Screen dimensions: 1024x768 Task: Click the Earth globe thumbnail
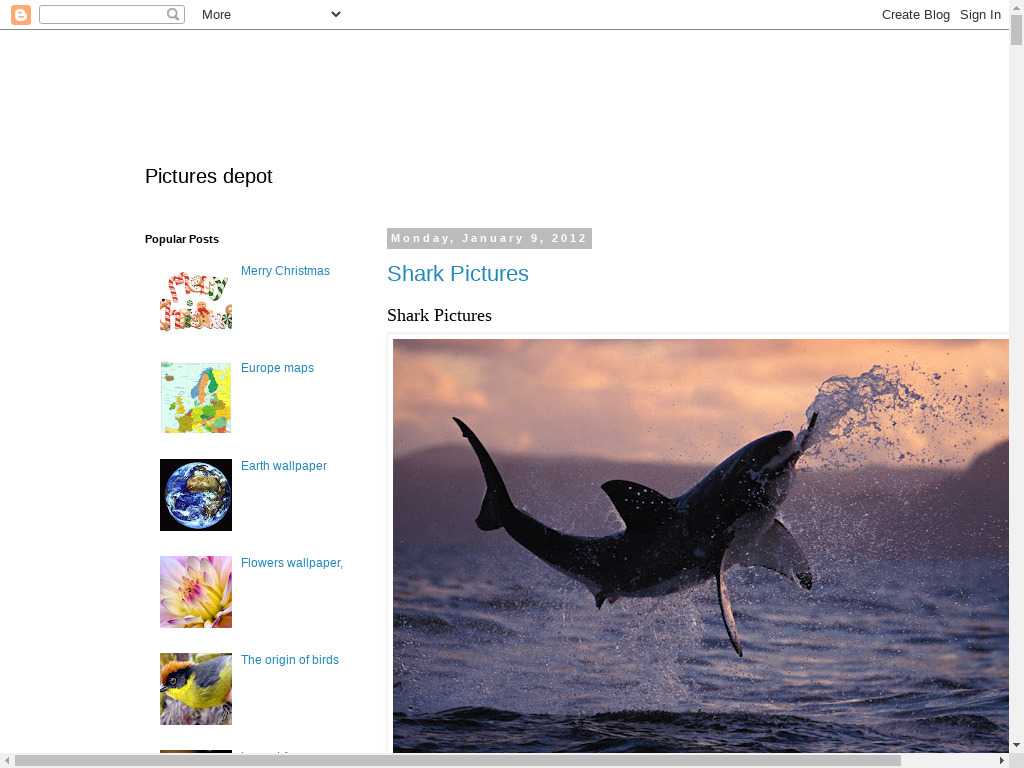(196, 495)
